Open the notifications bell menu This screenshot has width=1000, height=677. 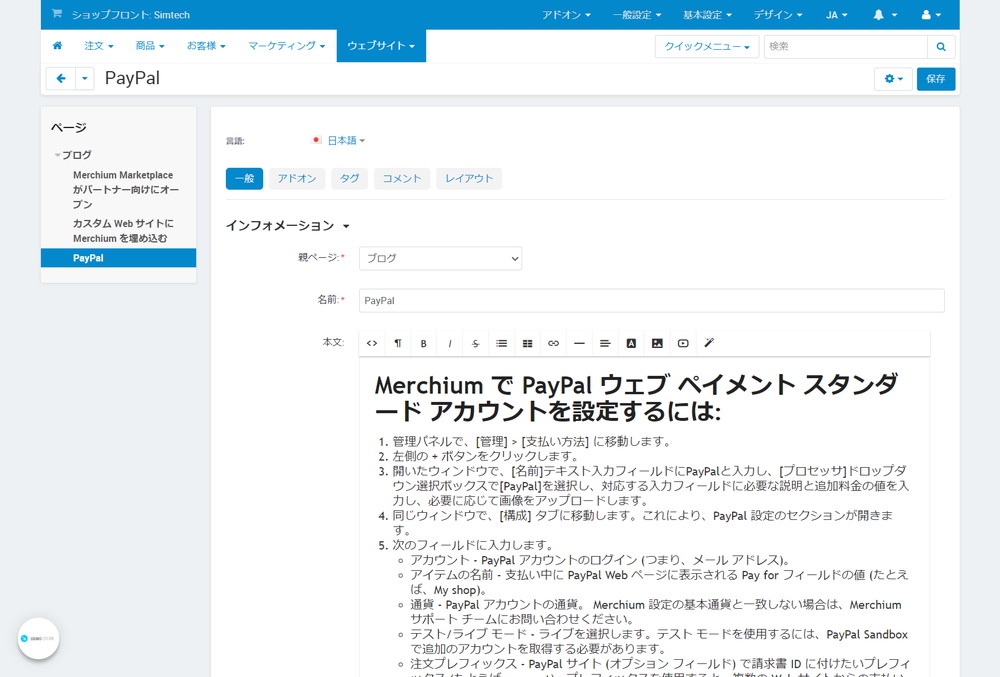click(x=885, y=15)
